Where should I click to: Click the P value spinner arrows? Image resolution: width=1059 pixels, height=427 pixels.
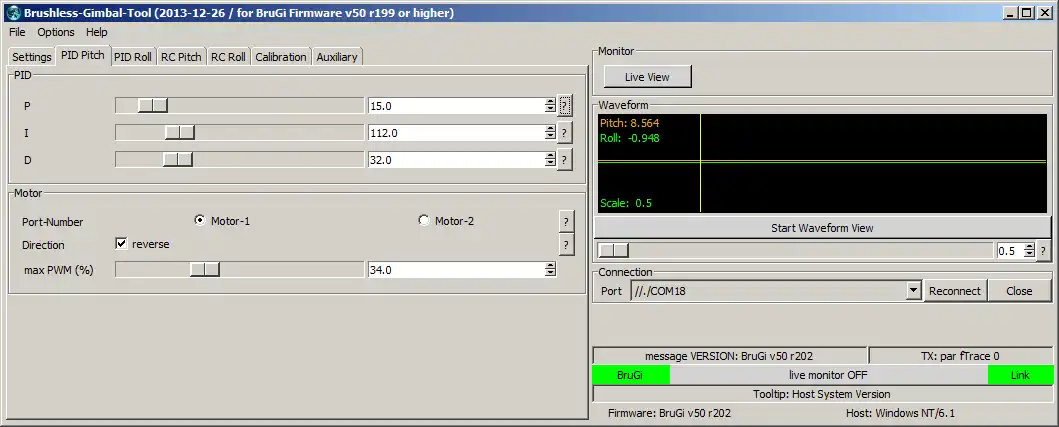(x=550, y=106)
